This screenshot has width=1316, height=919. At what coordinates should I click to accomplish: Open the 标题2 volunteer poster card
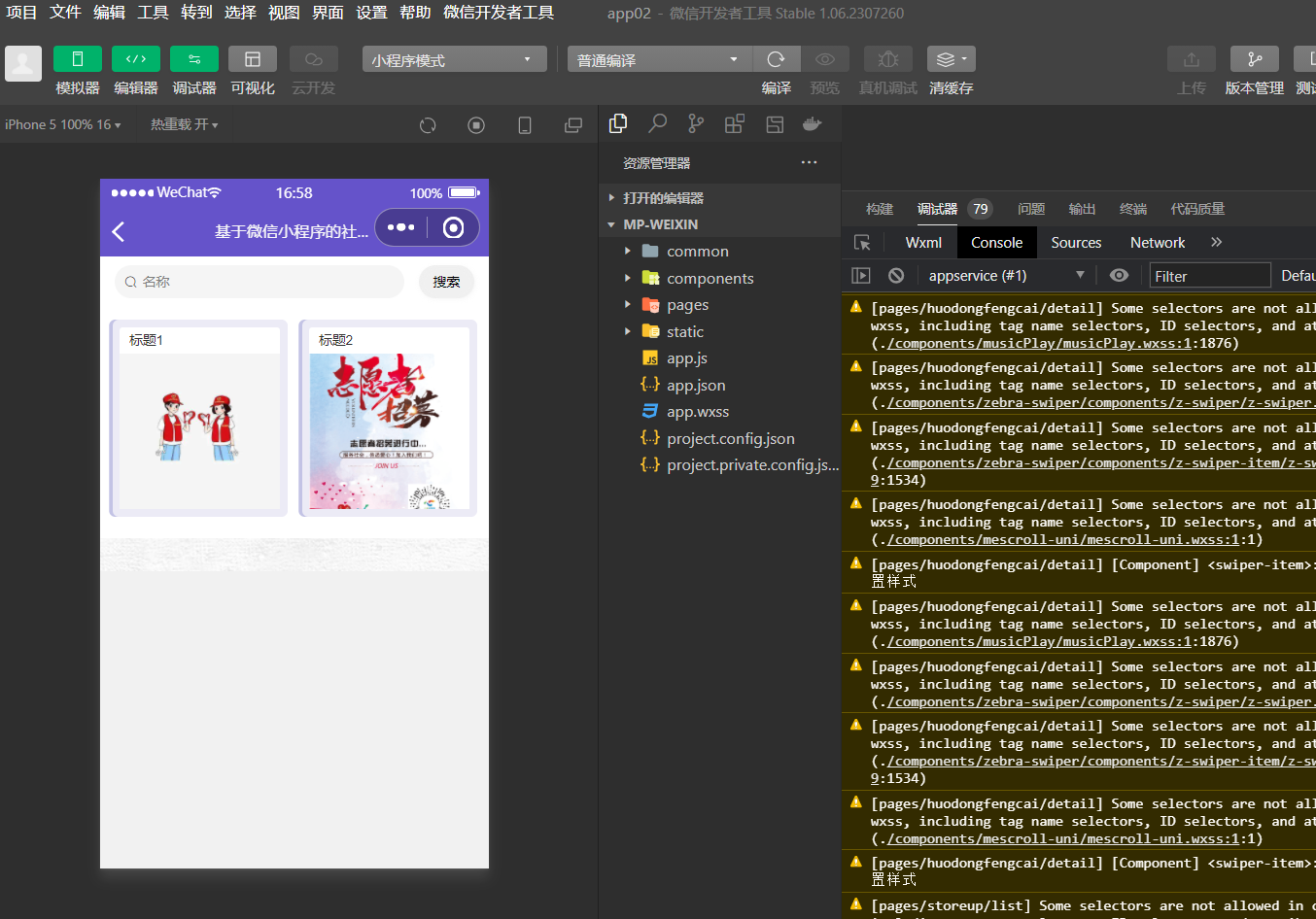point(388,418)
